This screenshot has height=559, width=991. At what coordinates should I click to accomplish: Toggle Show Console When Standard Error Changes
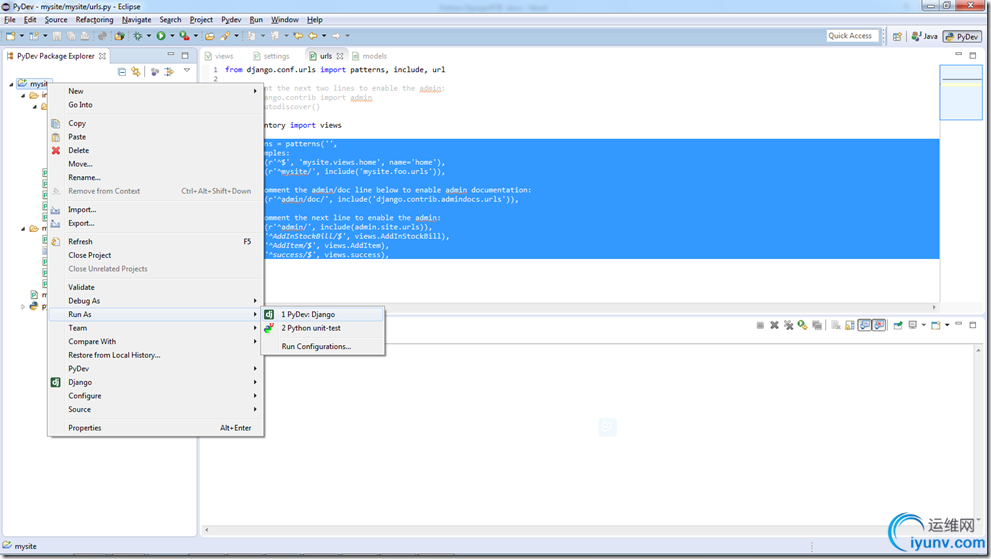tap(879, 325)
